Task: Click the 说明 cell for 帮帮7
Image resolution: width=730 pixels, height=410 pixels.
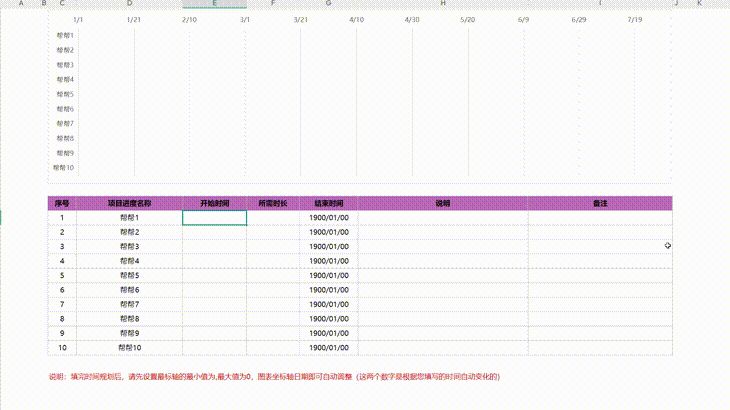Action: tap(443, 304)
